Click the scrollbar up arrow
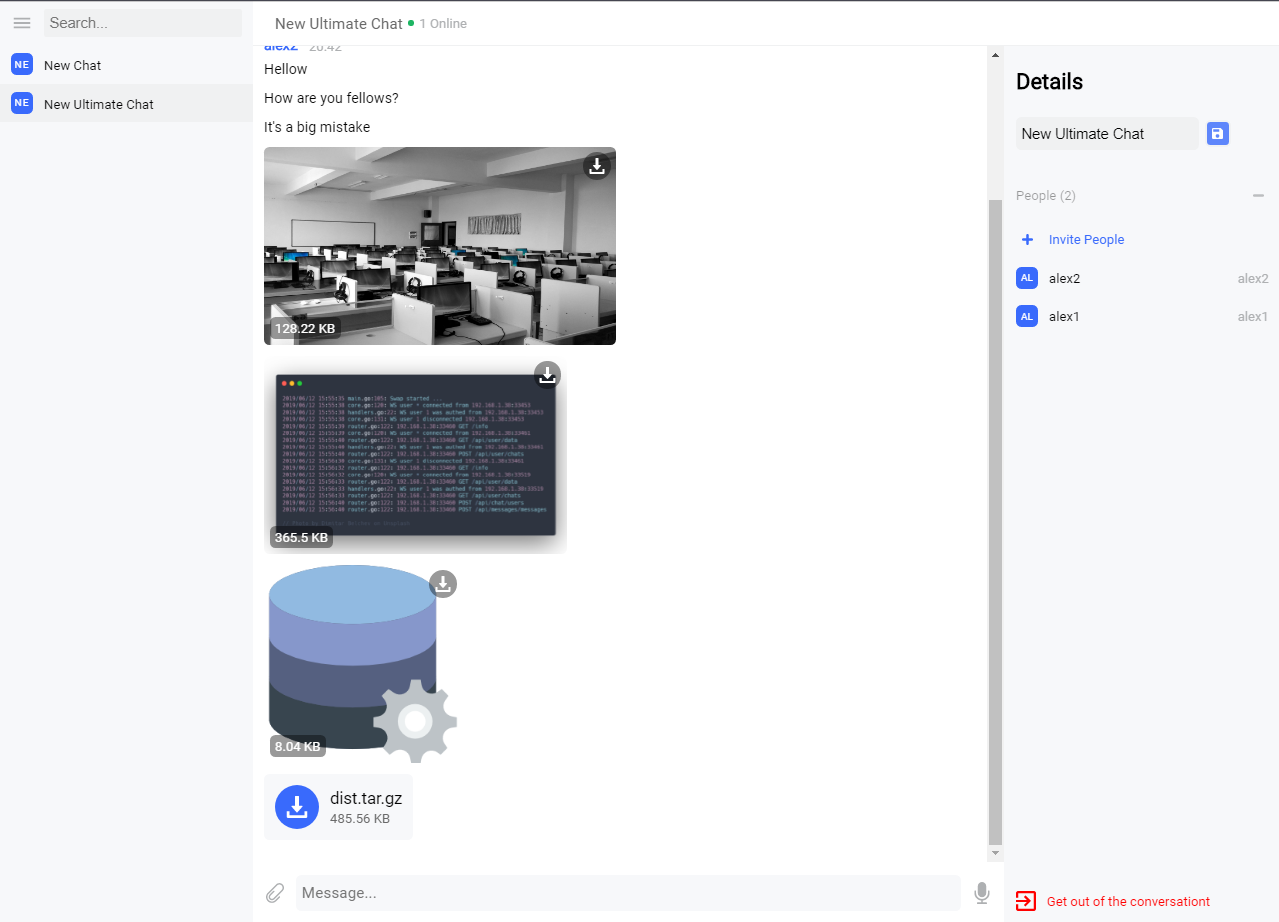1279x922 pixels. (x=994, y=54)
